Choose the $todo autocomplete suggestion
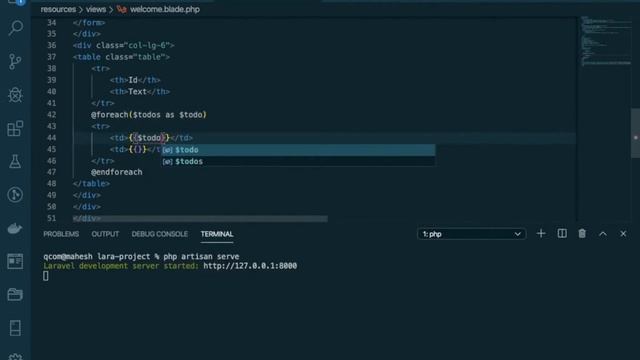The width and height of the screenshot is (640, 360). [298, 150]
